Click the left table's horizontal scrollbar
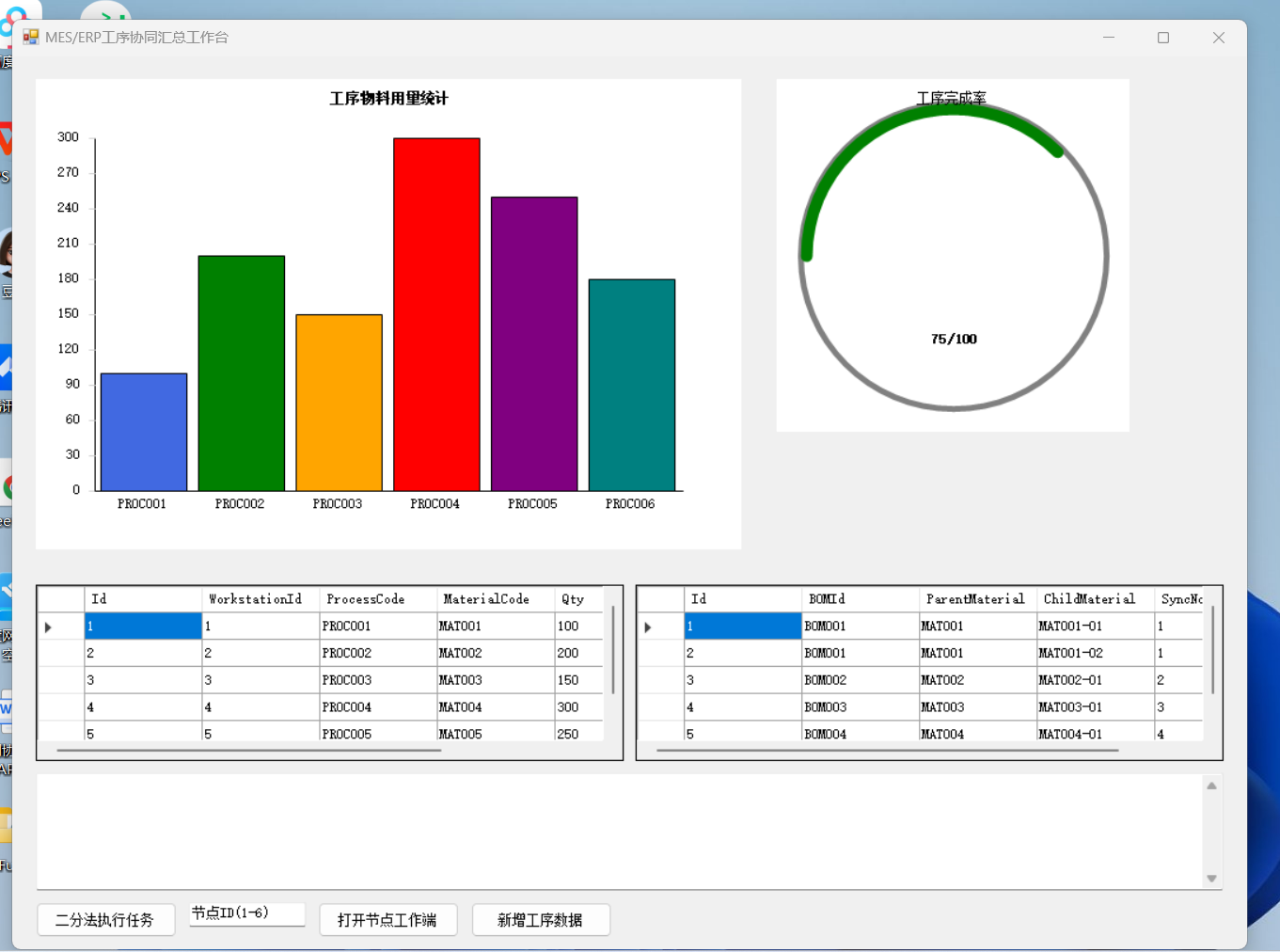The height and width of the screenshot is (952, 1280). point(249,751)
